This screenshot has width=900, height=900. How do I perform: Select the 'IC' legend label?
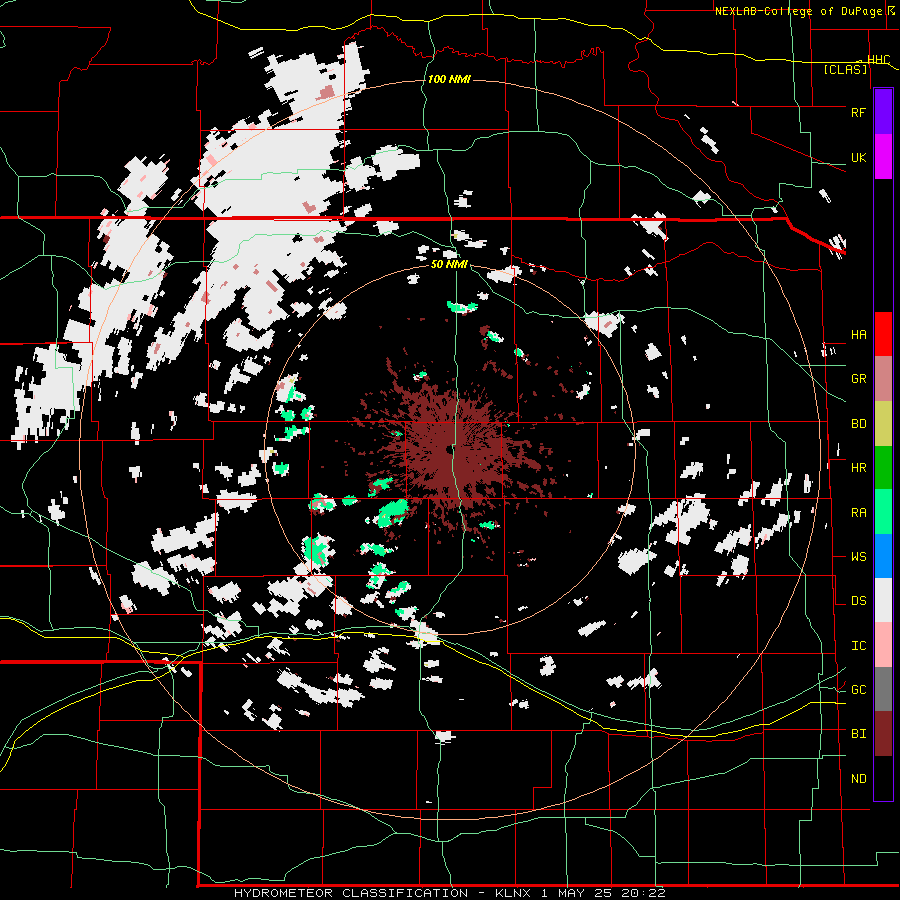pyautogui.click(x=858, y=646)
